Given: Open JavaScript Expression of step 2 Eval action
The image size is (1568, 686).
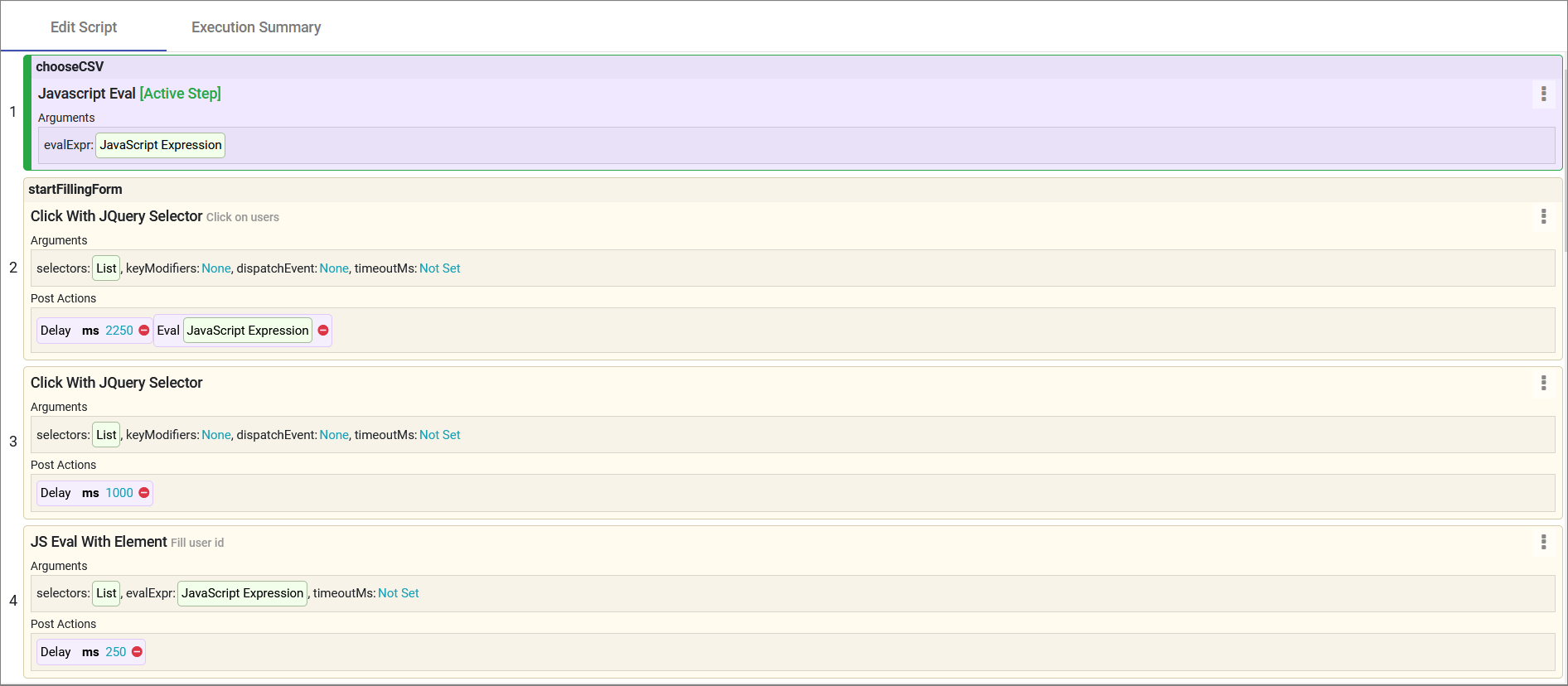Looking at the screenshot, I should click(x=248, y=331).
